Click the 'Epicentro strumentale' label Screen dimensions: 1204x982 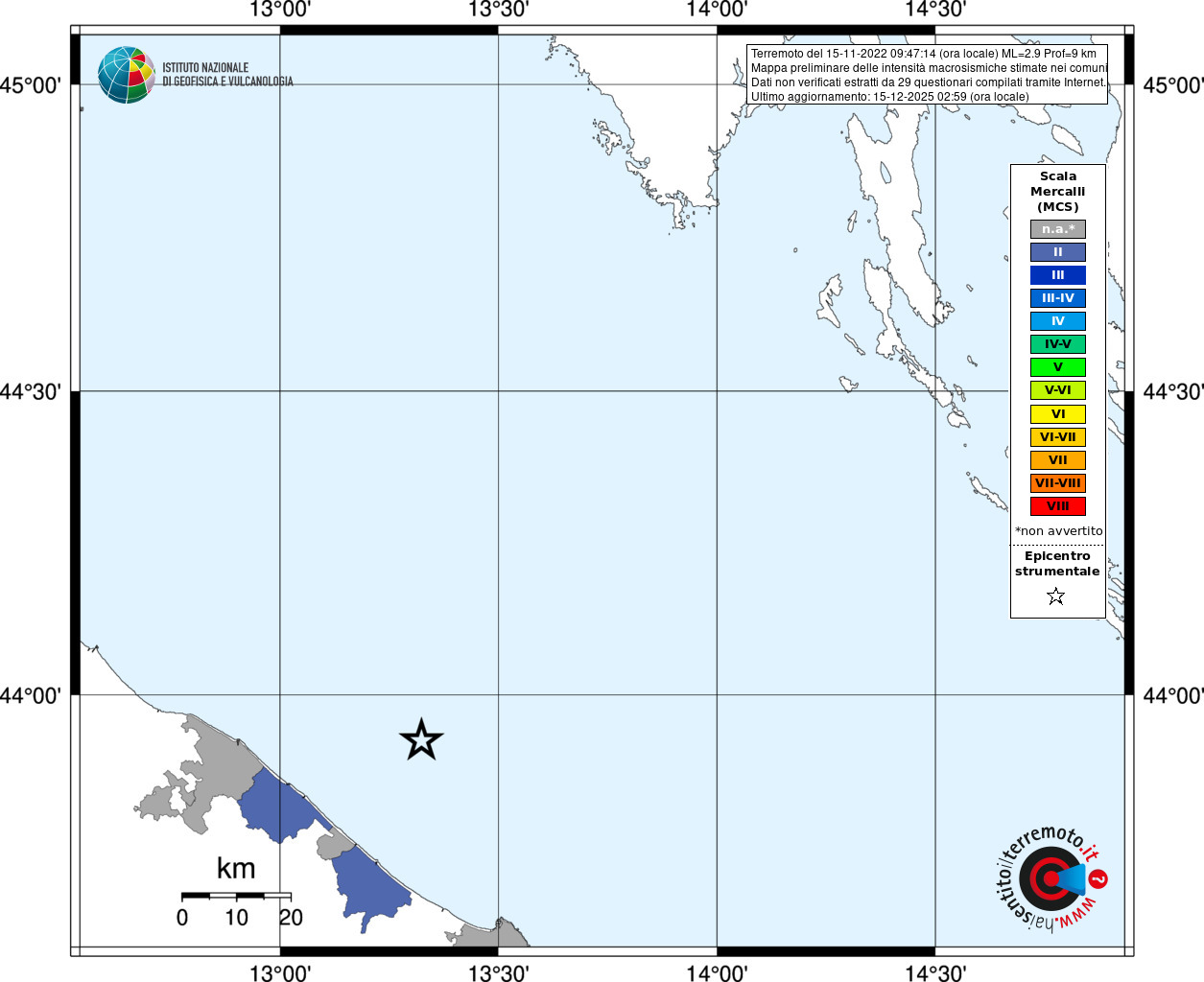(1057, 564)
